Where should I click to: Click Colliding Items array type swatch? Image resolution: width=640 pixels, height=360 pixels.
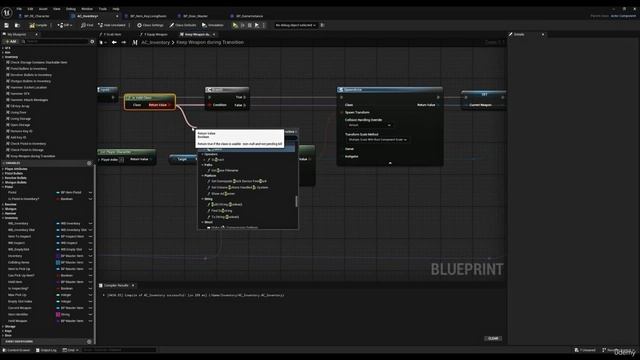(x=58, y=262)
